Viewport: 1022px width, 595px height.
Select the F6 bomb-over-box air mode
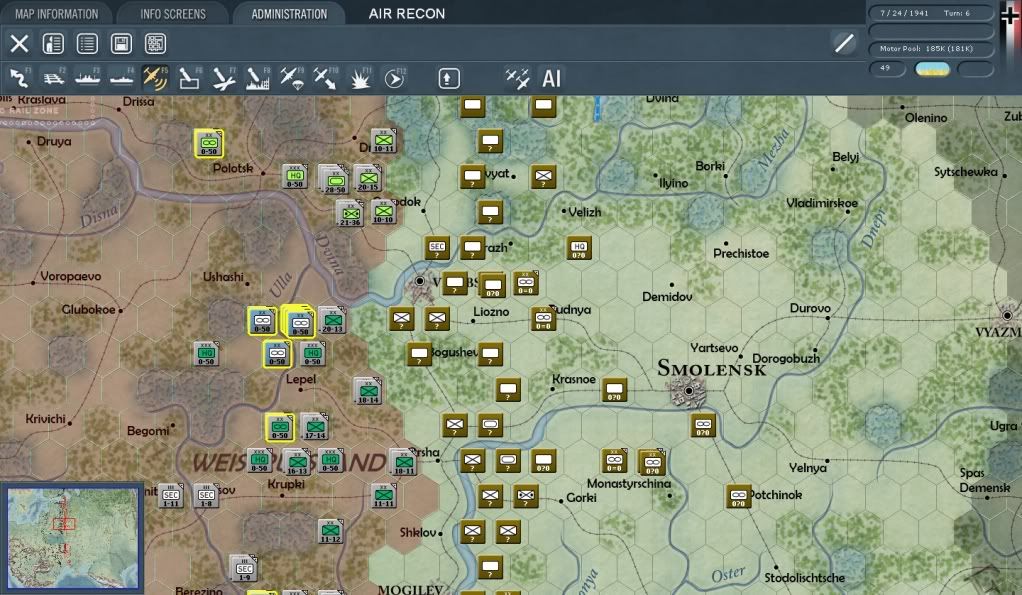point(189,78)
